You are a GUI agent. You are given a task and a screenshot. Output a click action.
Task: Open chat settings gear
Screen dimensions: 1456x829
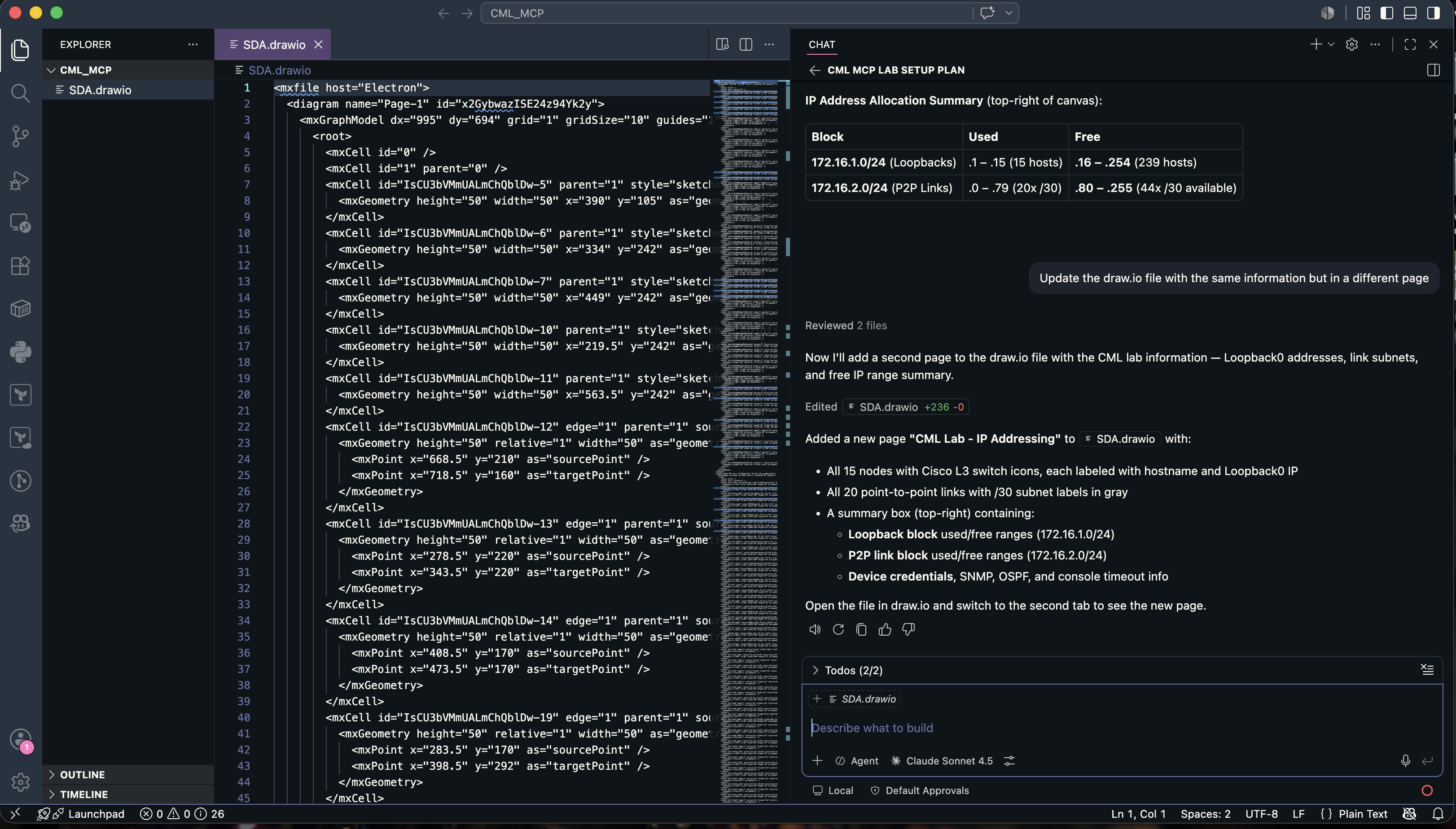pyautogui.click(x=1352, y=44)
